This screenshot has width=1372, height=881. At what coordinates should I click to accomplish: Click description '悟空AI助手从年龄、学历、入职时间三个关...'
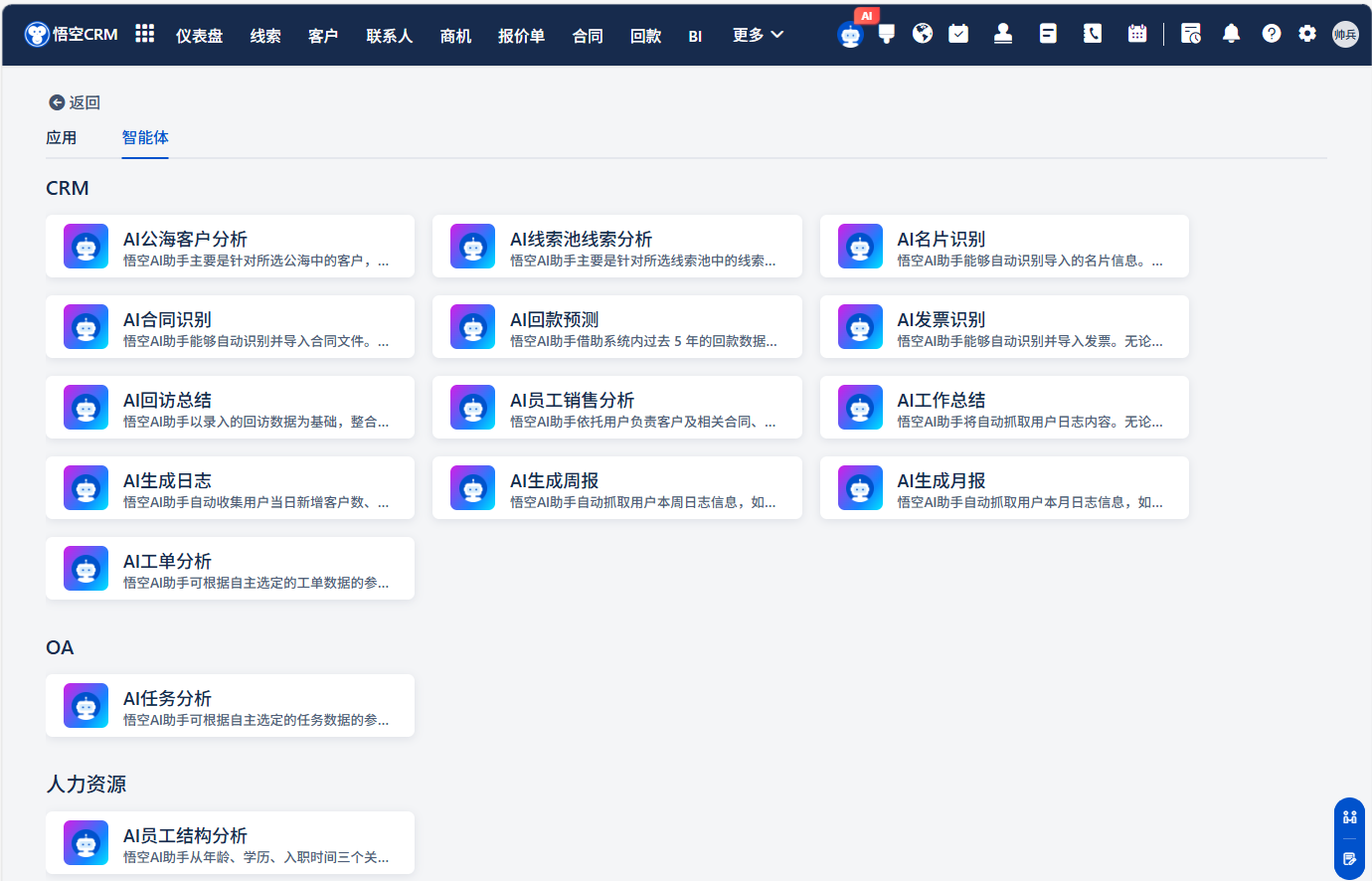(x=257, y=857)
